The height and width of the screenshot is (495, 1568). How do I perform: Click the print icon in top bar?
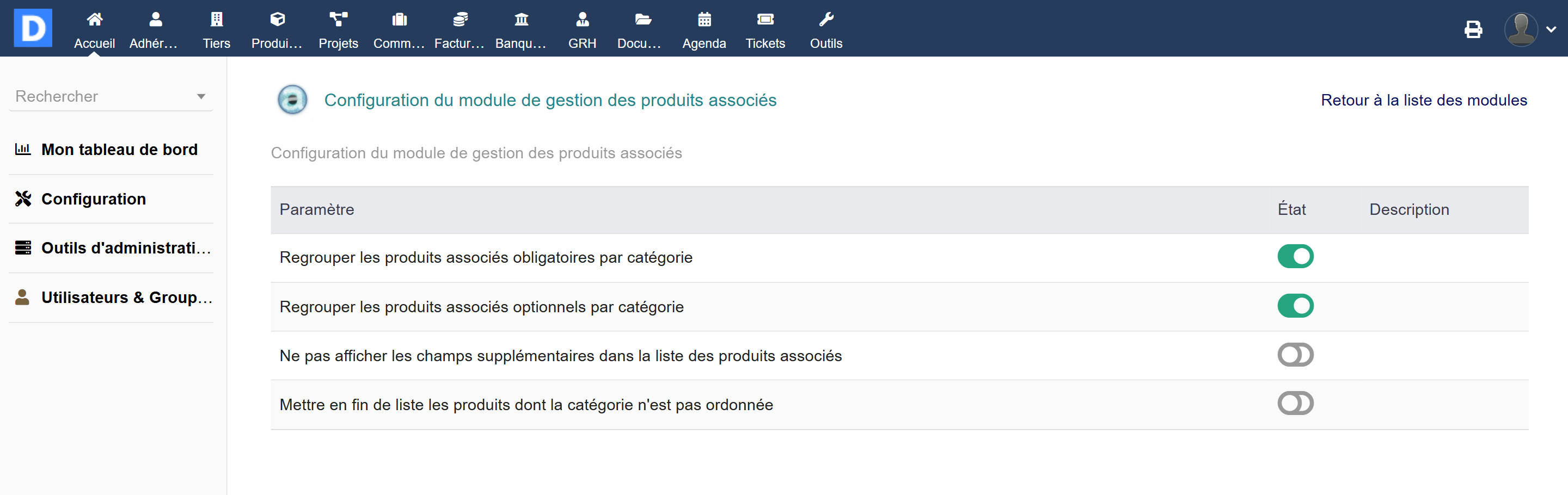[x=1473, y=29]
